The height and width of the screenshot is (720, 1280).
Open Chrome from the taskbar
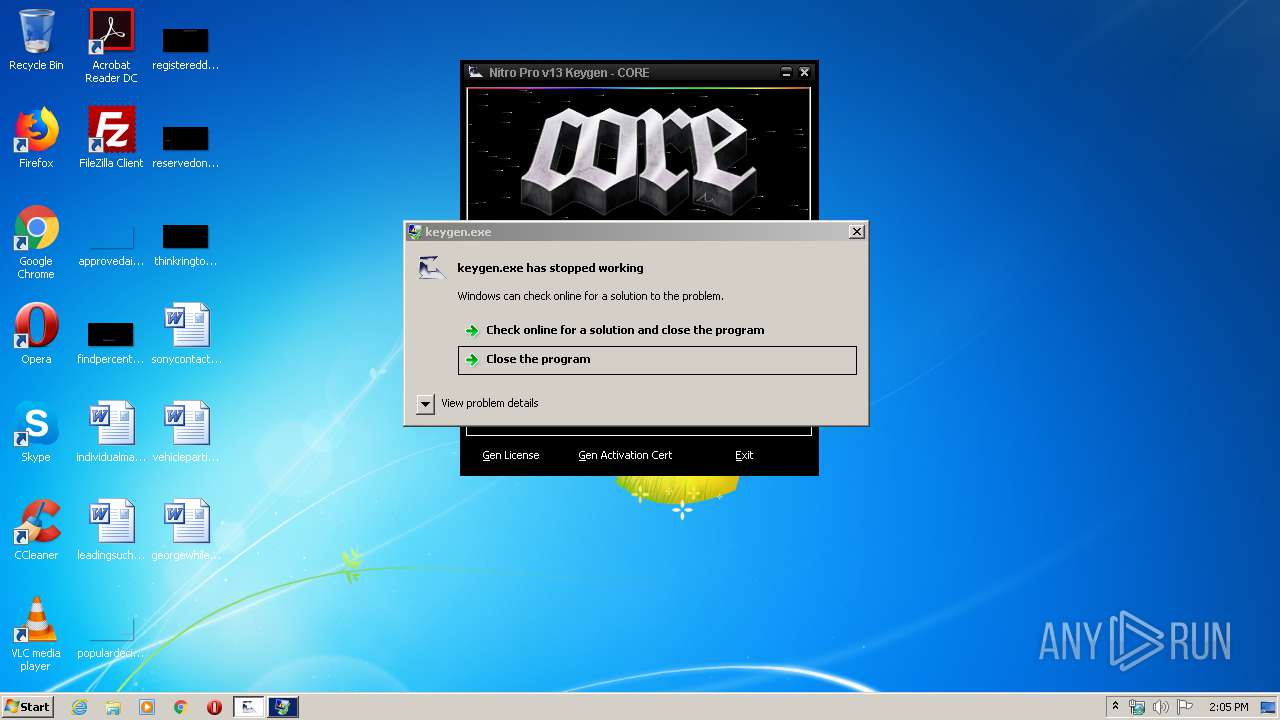(x=181, y=707)
